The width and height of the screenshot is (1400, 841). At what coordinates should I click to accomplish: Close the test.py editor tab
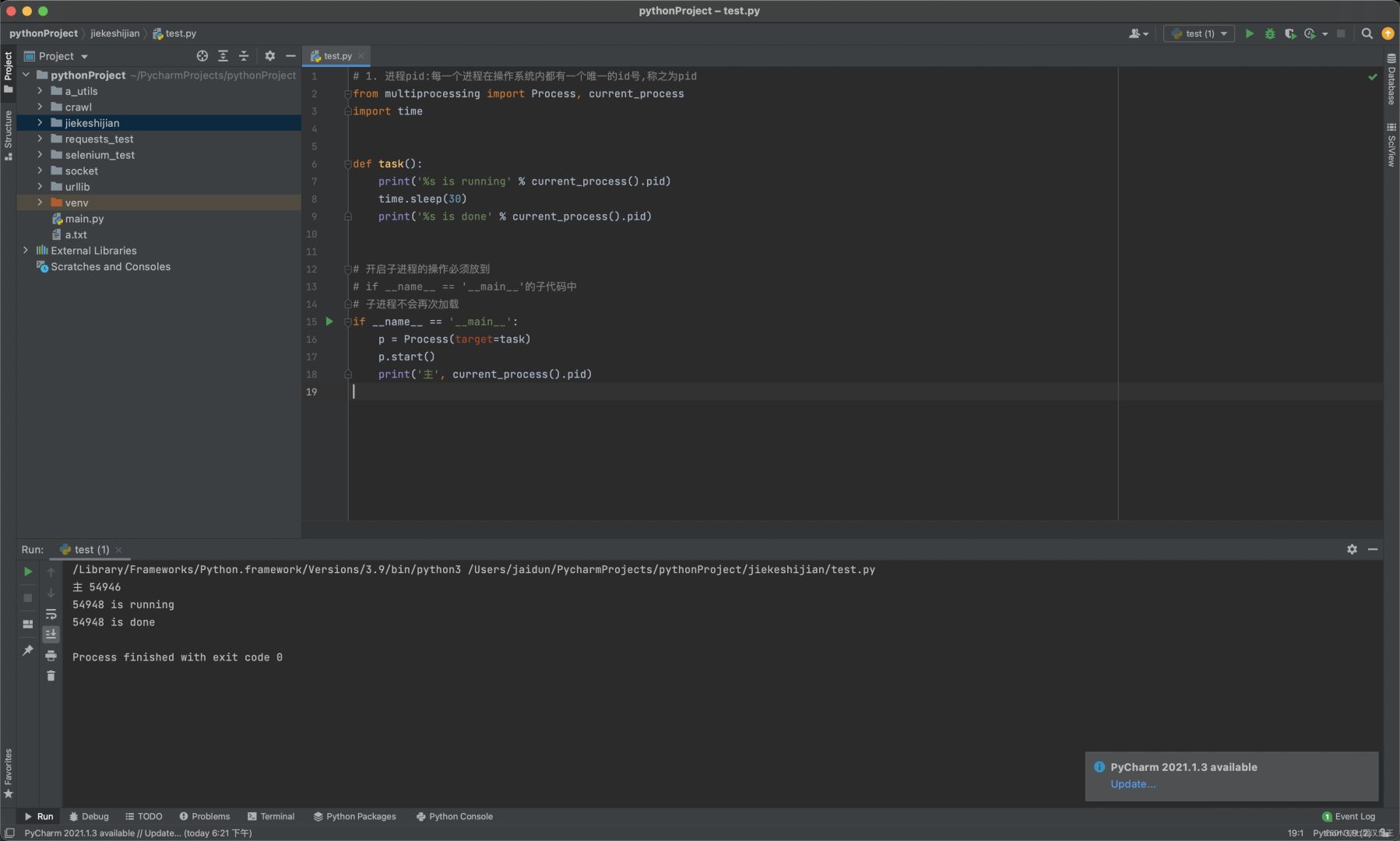tap(361, 56)
